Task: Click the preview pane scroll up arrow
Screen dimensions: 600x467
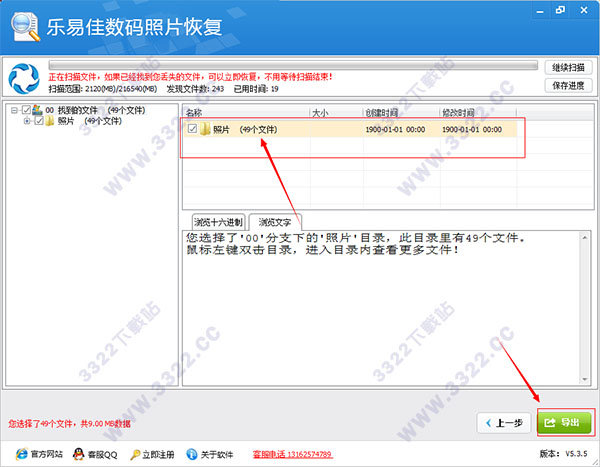Action: pyautogui.click(x=584, y=238)
